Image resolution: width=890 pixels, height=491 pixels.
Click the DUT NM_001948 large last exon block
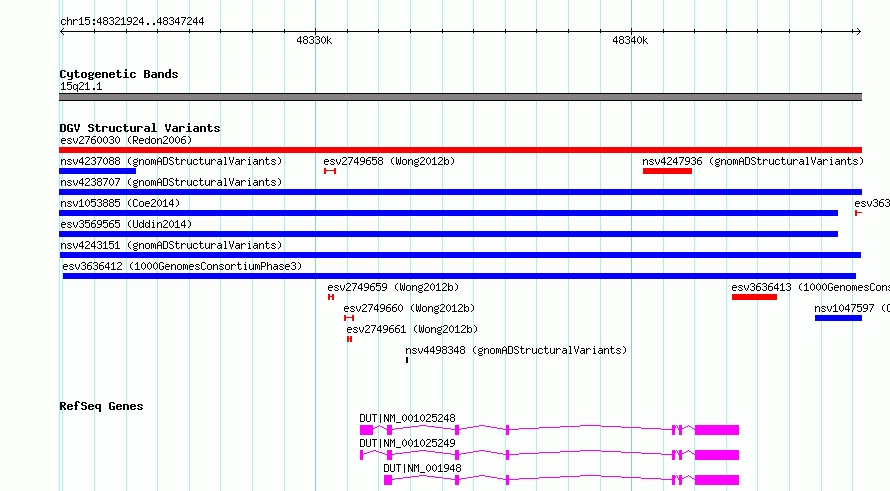(x=717, y=480)
